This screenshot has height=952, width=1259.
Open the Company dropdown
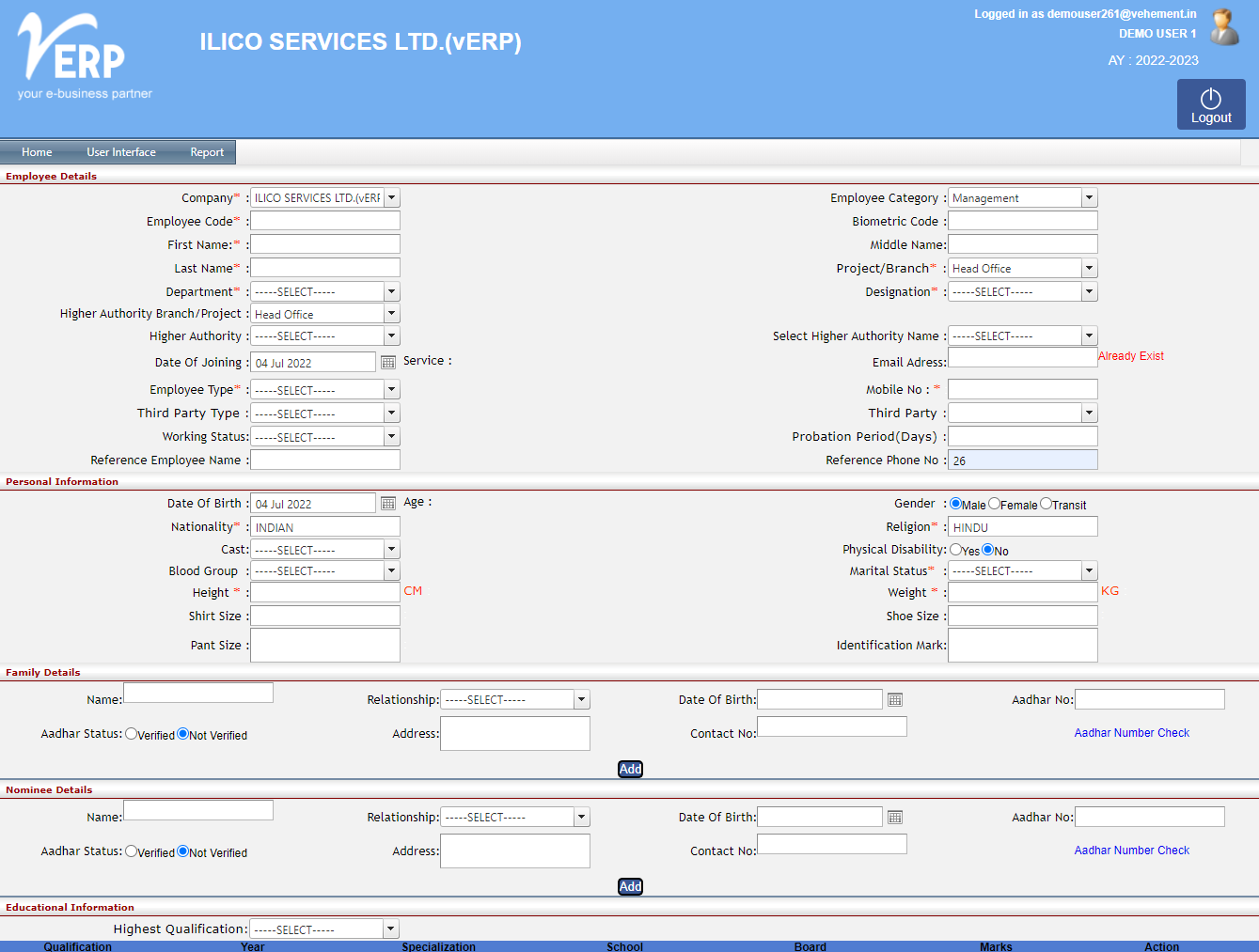tap(325, 197)
